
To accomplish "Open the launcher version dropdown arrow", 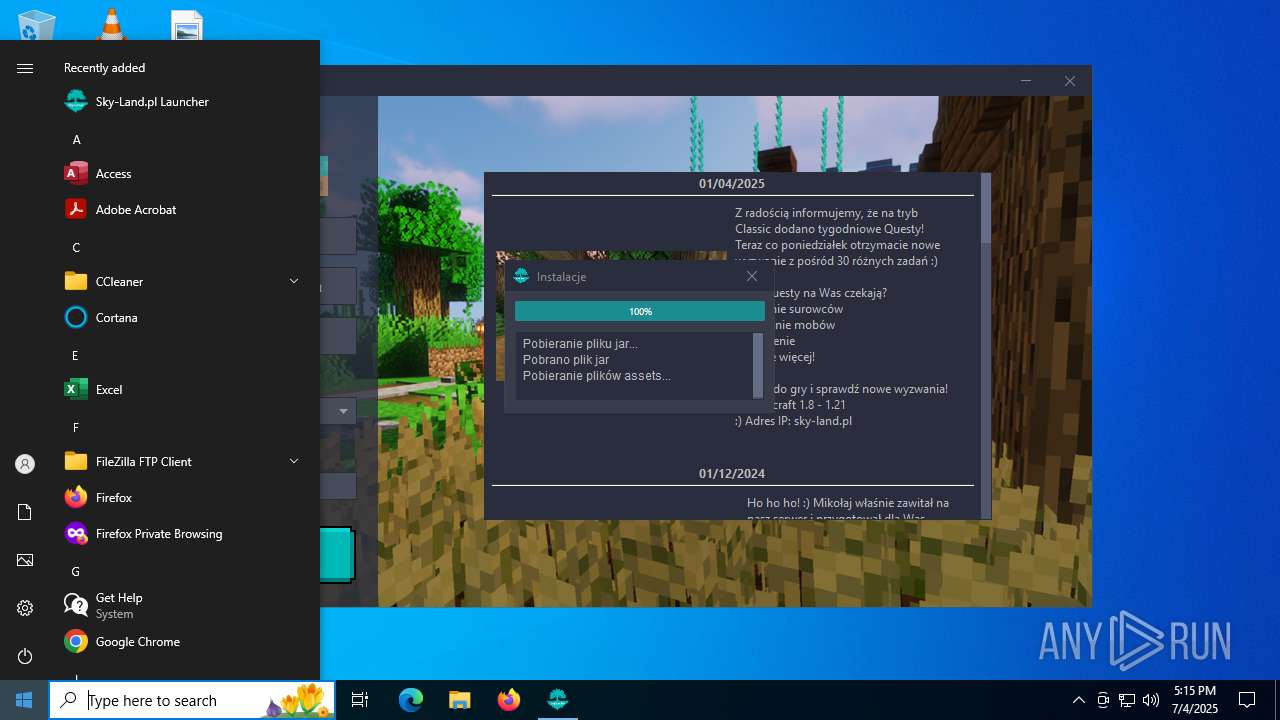I will click(343, 411).
